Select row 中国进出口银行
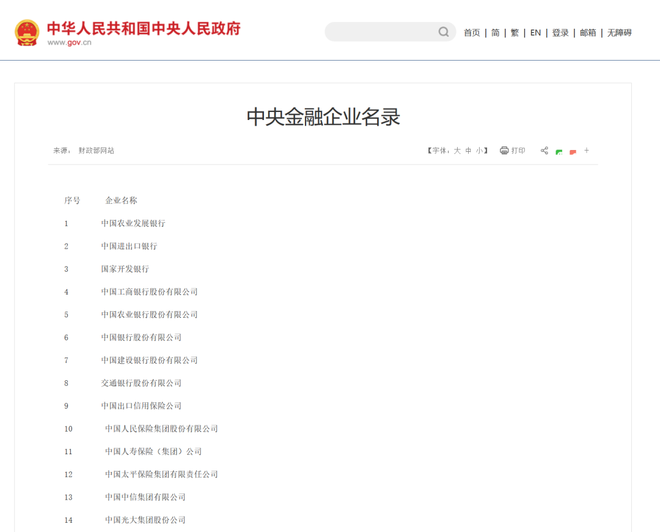 point(129,246)
